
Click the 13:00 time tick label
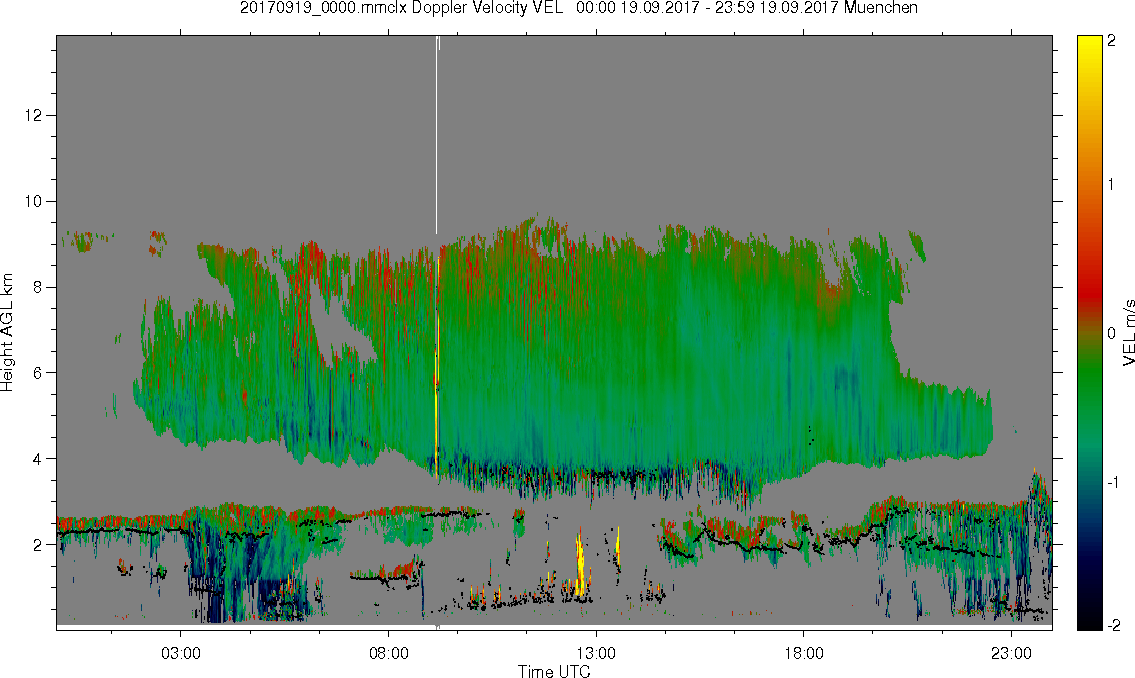click(596, 653)
